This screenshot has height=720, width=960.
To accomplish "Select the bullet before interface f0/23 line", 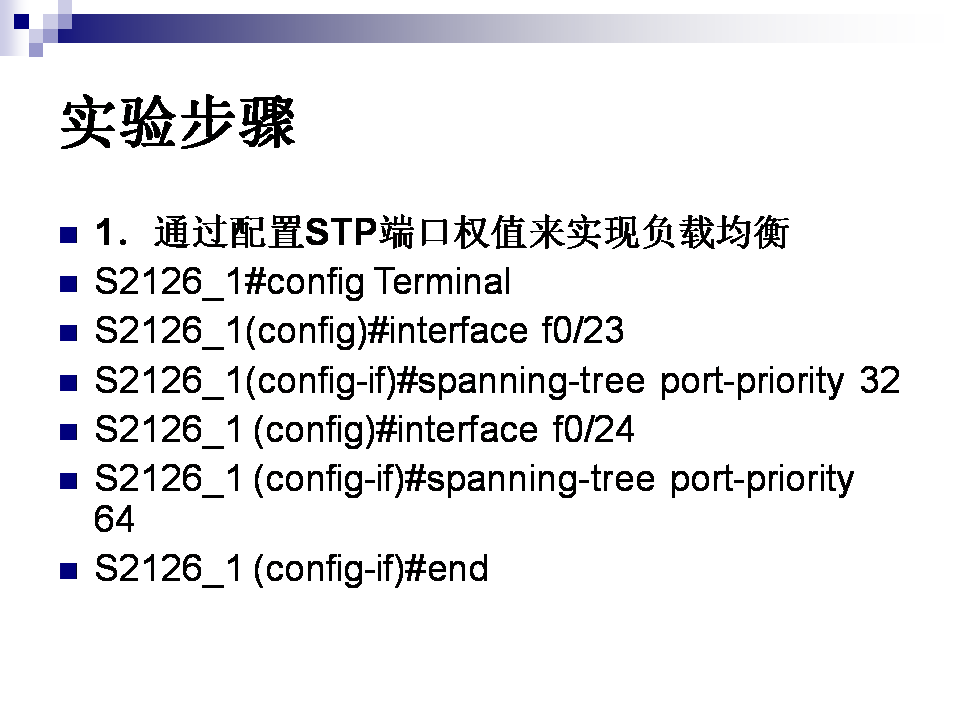I will click(x=68, y=334).
